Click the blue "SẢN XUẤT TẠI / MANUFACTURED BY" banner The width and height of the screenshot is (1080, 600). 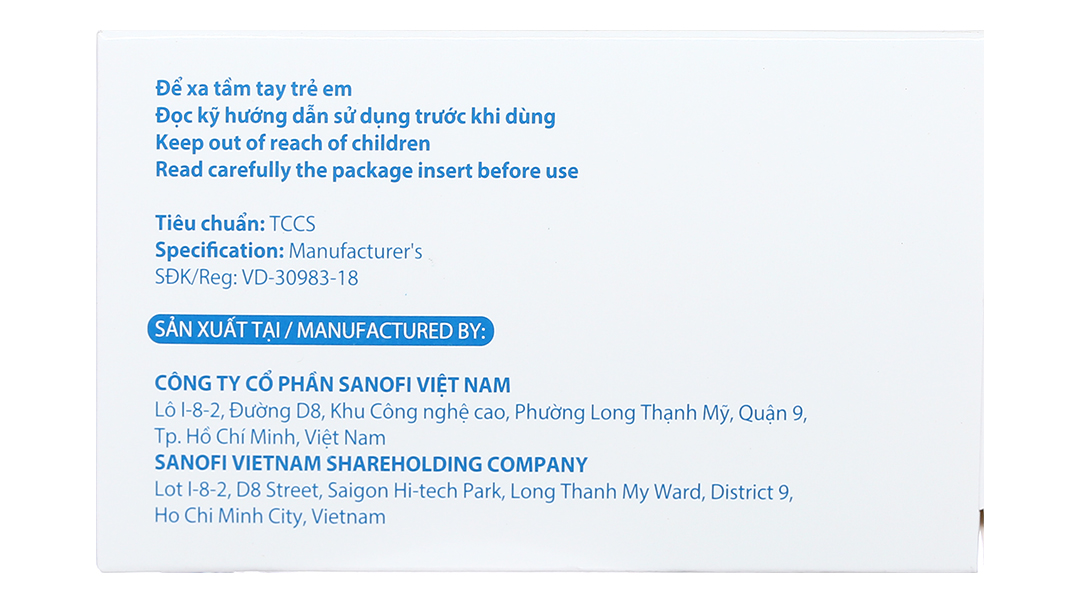point(320,330)
